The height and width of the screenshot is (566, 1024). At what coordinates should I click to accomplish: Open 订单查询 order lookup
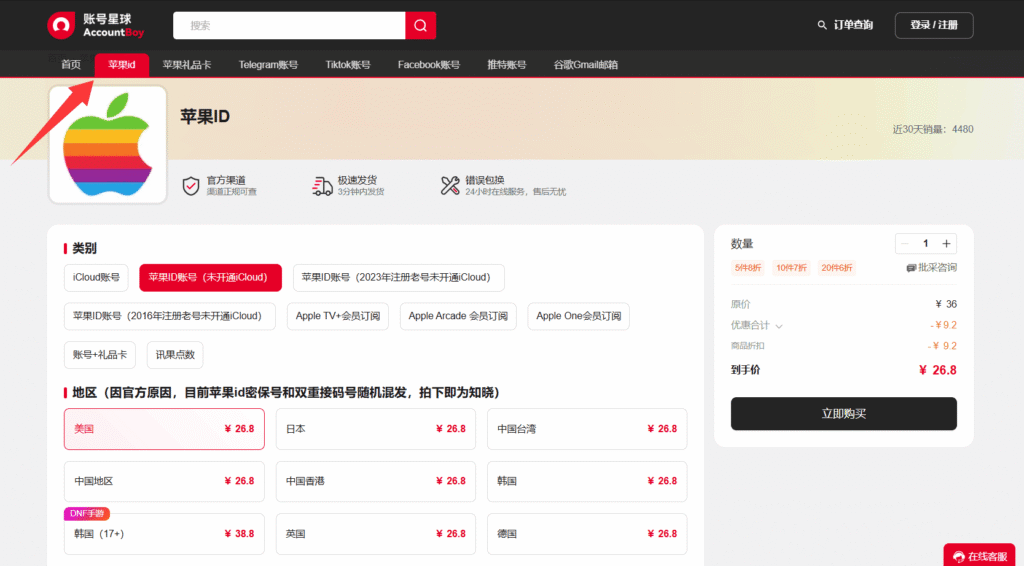point(845,25)
